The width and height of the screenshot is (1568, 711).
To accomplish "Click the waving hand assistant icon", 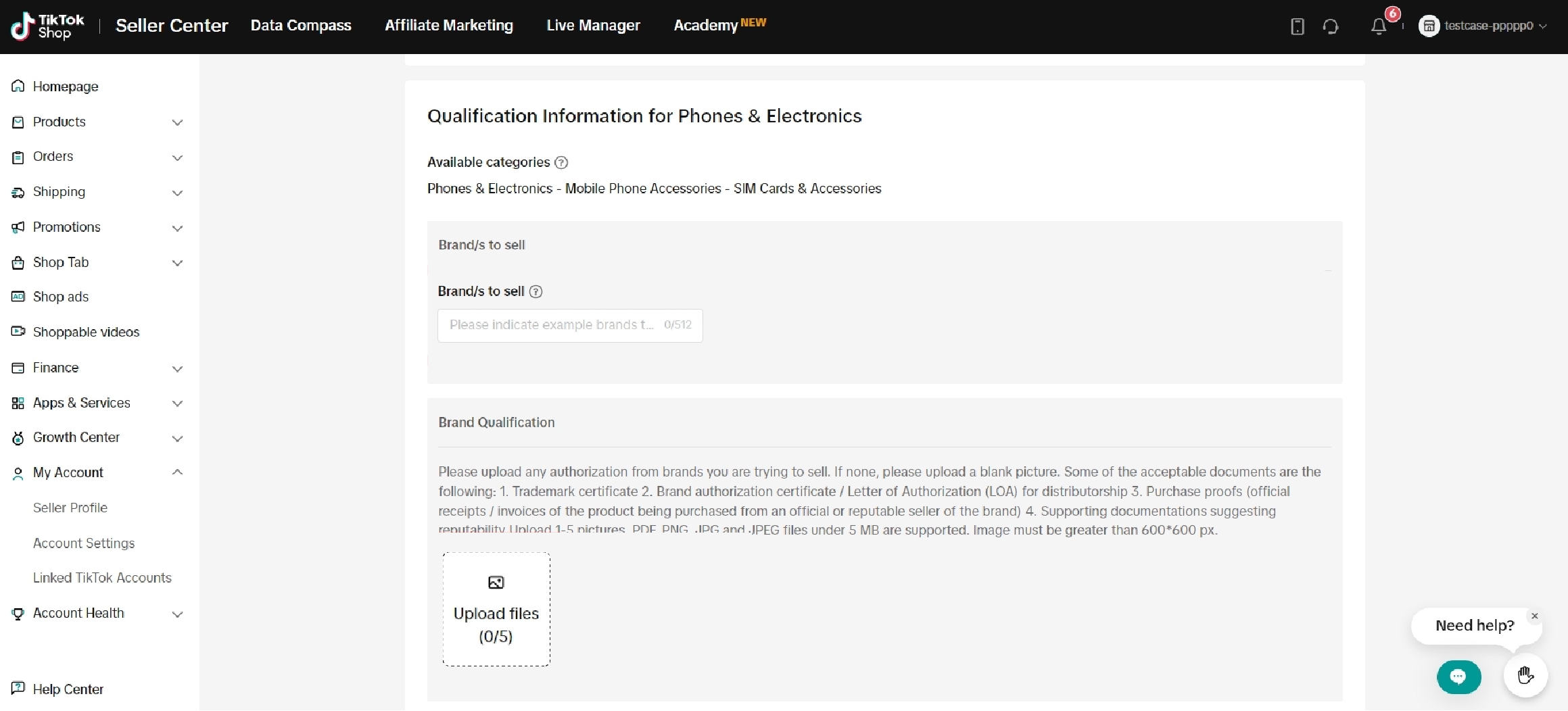I will 1525,675.
